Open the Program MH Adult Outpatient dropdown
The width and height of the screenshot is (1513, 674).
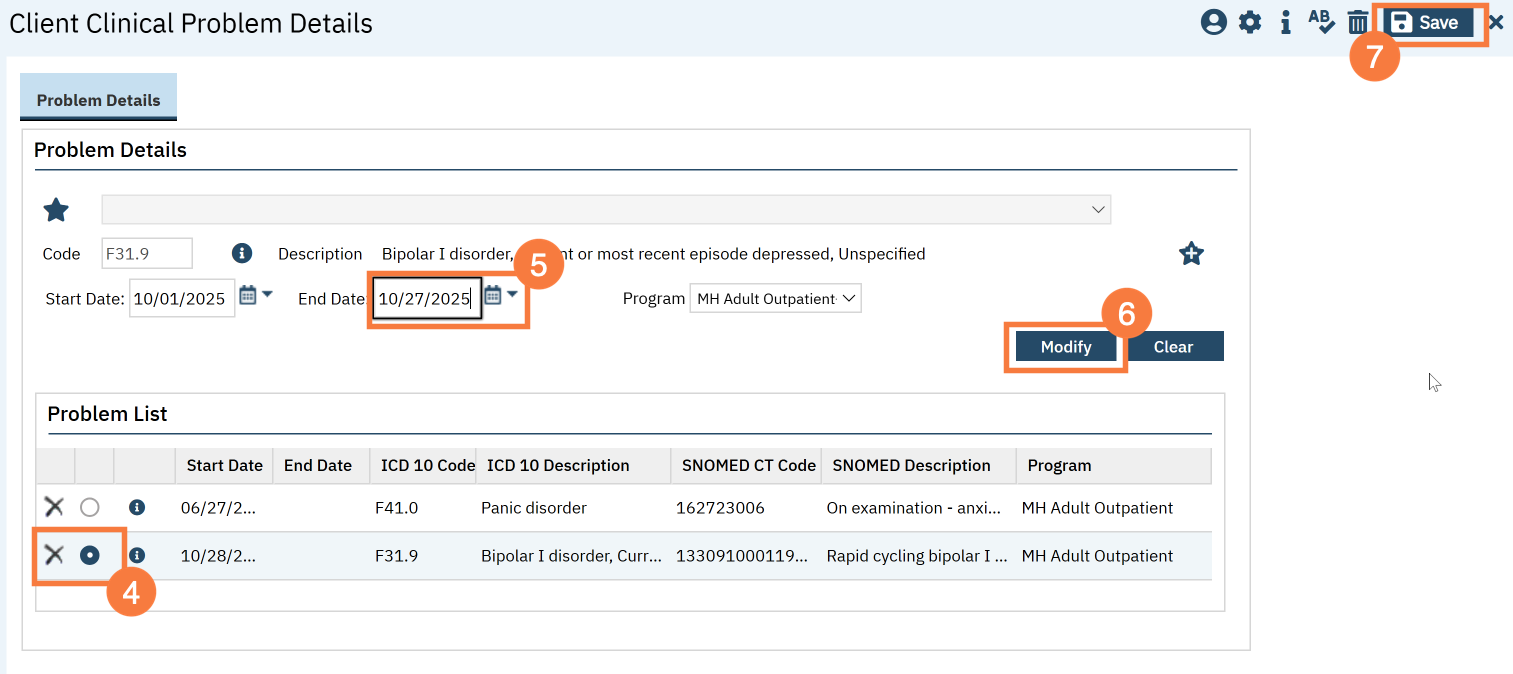tap(775, 298)
